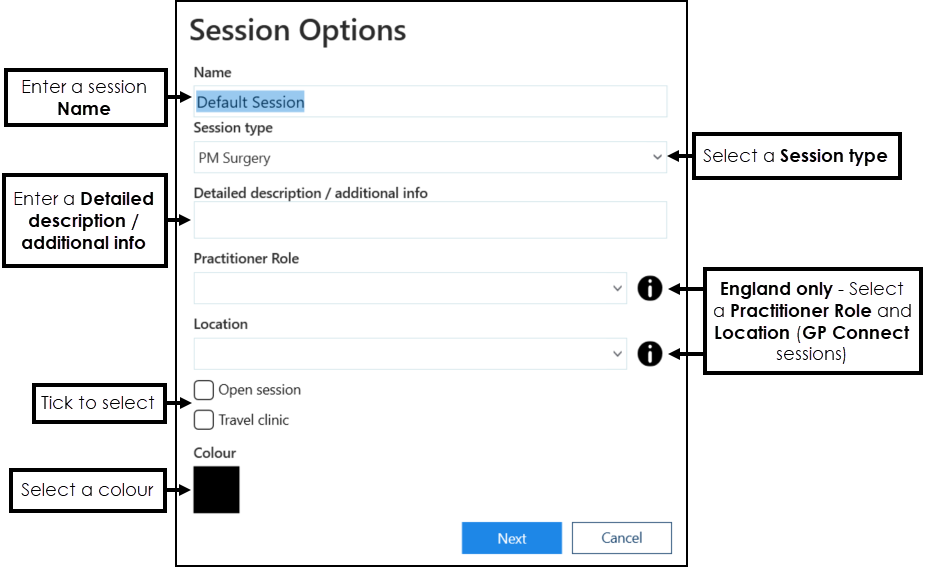Click the 'Enter a session Name' callout
This screenshot has height=567, width=925.
click(85, 98)
